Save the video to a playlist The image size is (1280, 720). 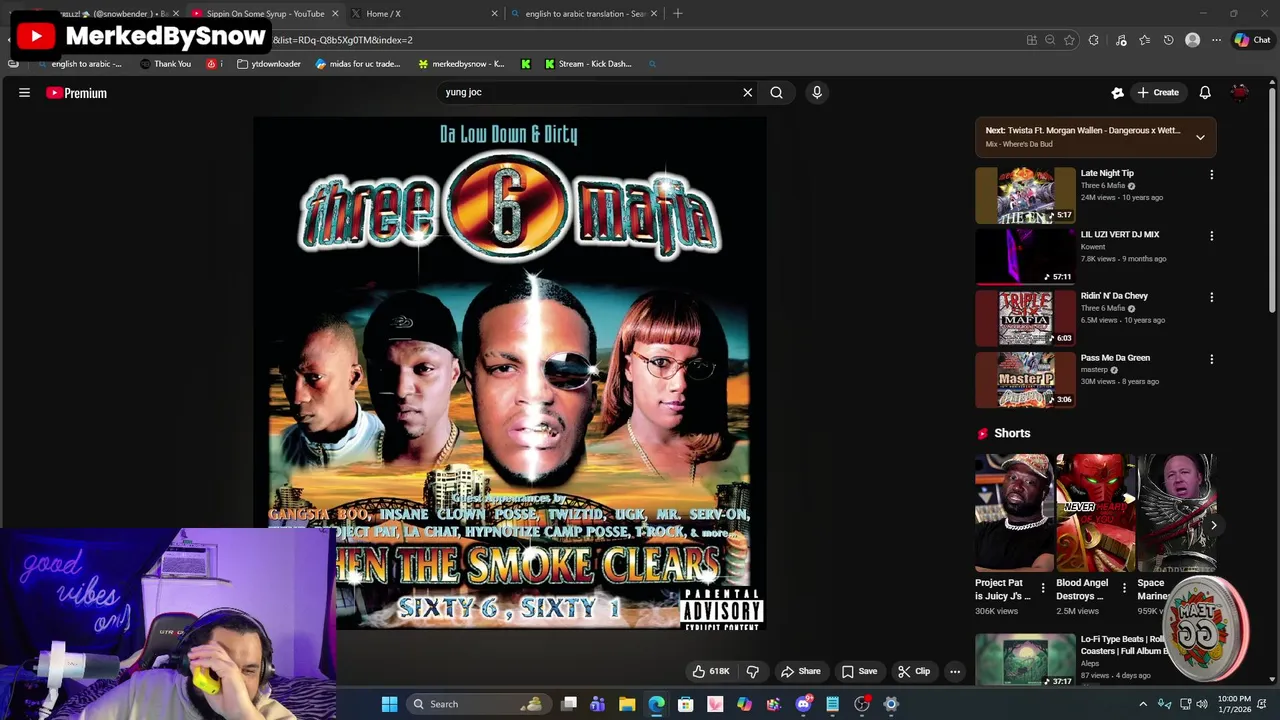pos(859,671)
